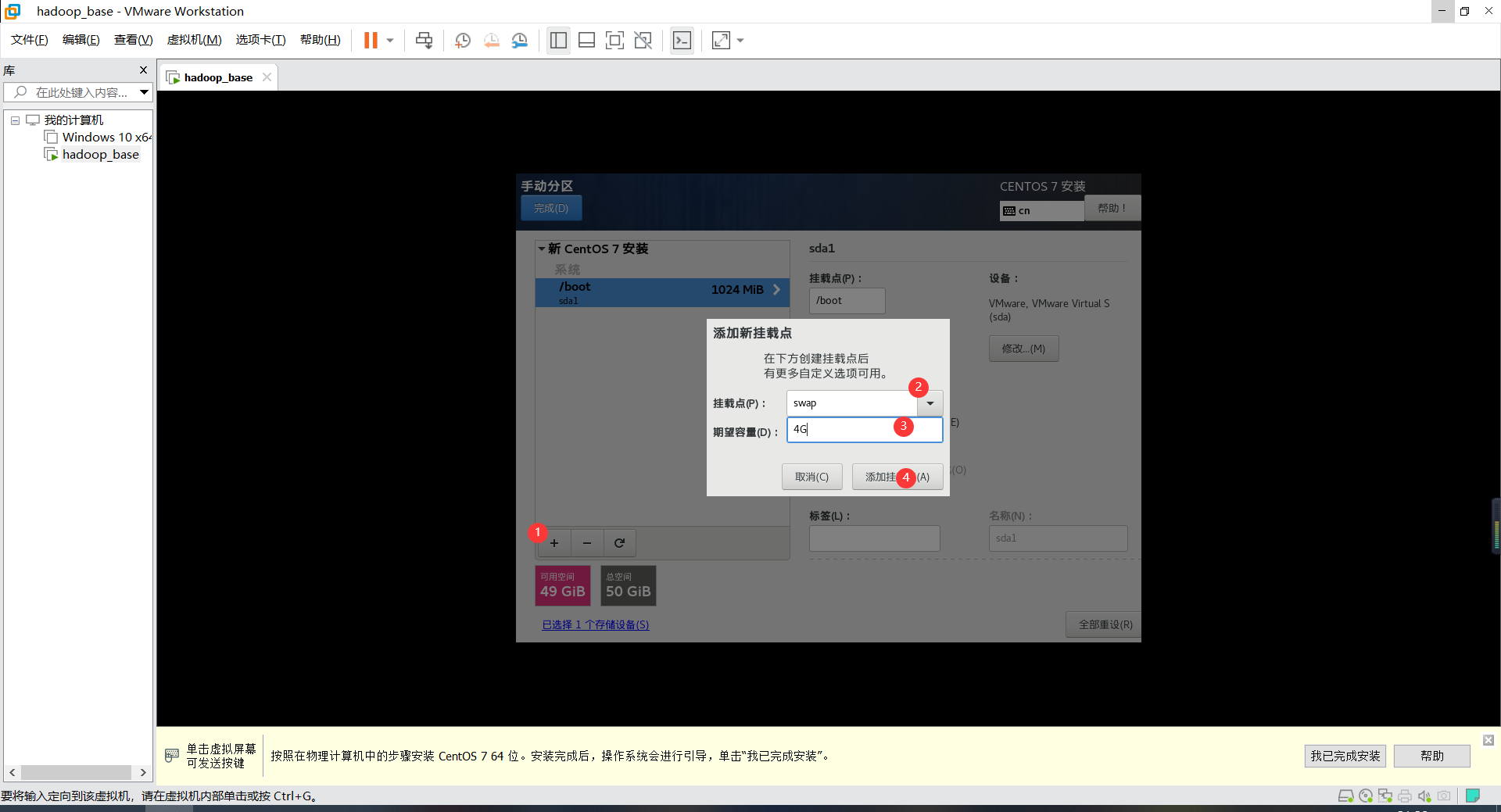Collapse the 新 CentOS 7 安装 section
This screenshot has height=812, width=1501.
click(x=541, y=249)
